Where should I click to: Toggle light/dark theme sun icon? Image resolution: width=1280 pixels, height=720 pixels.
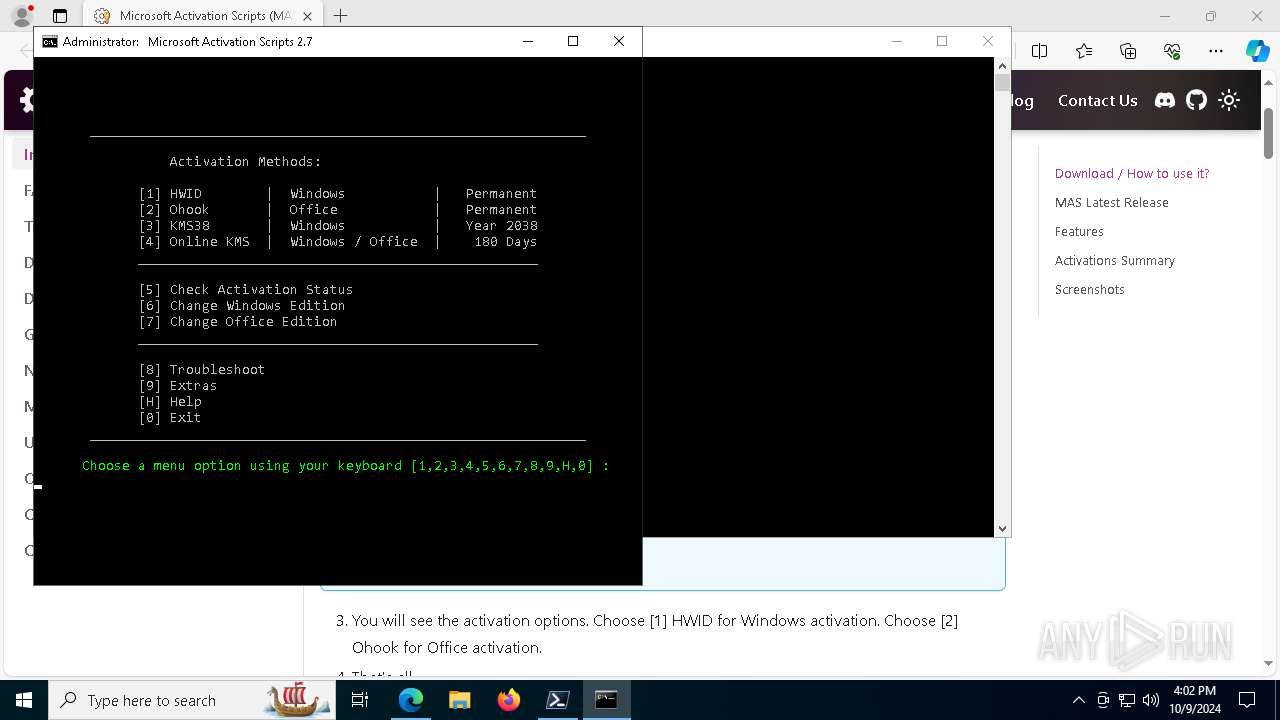click(1229, 100)
